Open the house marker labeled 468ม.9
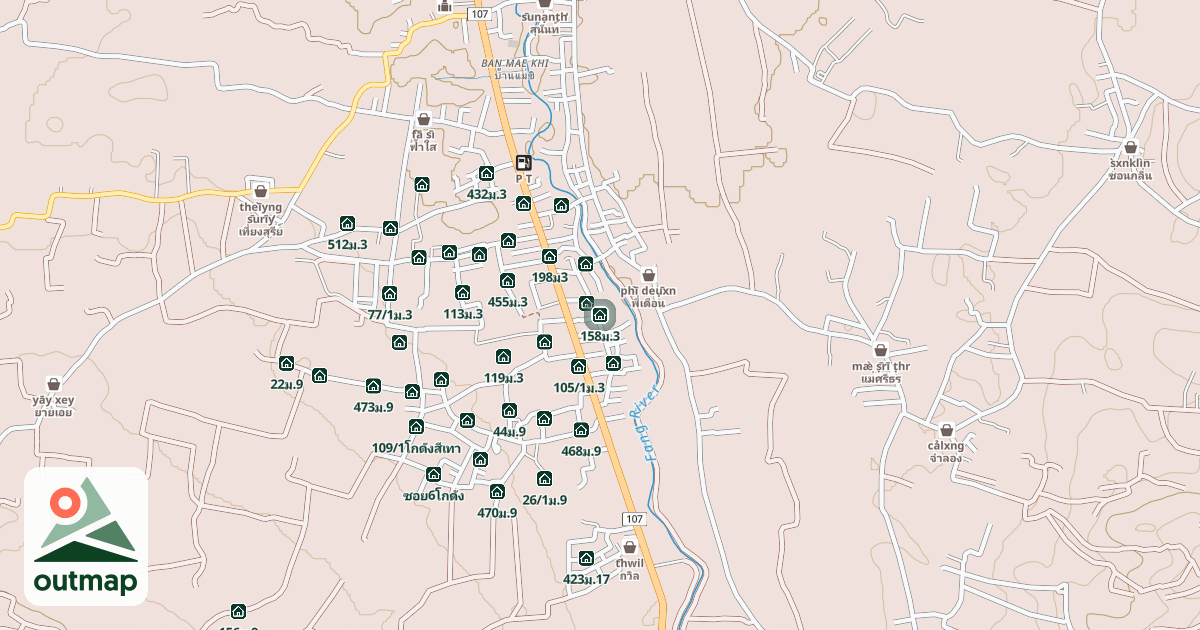Image resolution: width=1200 pixels, height=630 pixels. click(x=581, y=430)
